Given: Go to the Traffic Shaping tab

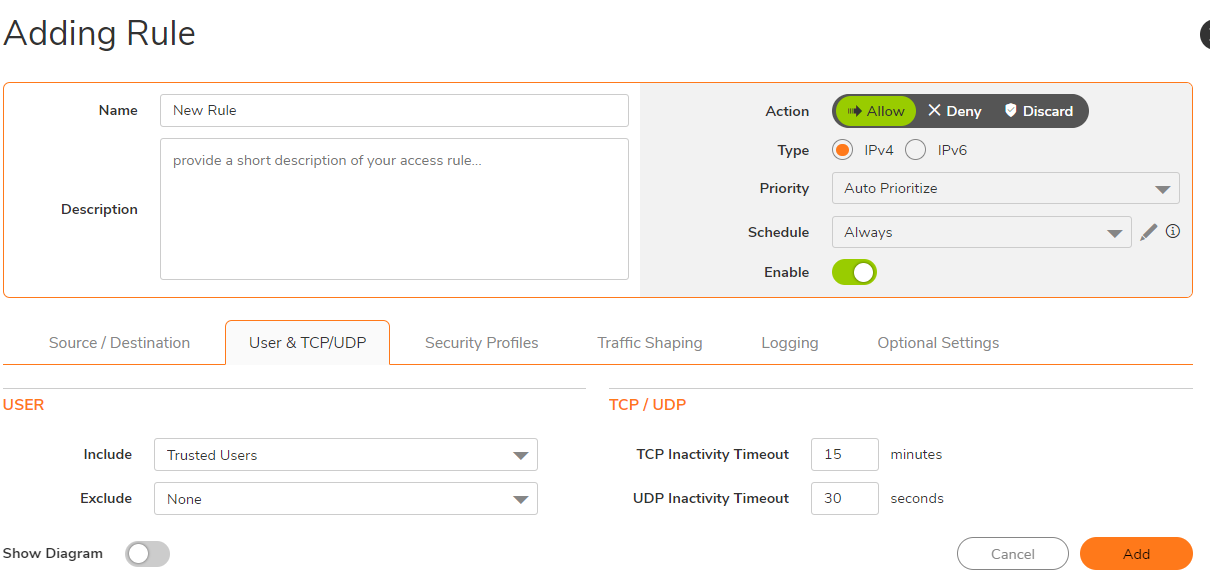Looking at the screenshot, I should pyautogui.click(x=650, y=343).
